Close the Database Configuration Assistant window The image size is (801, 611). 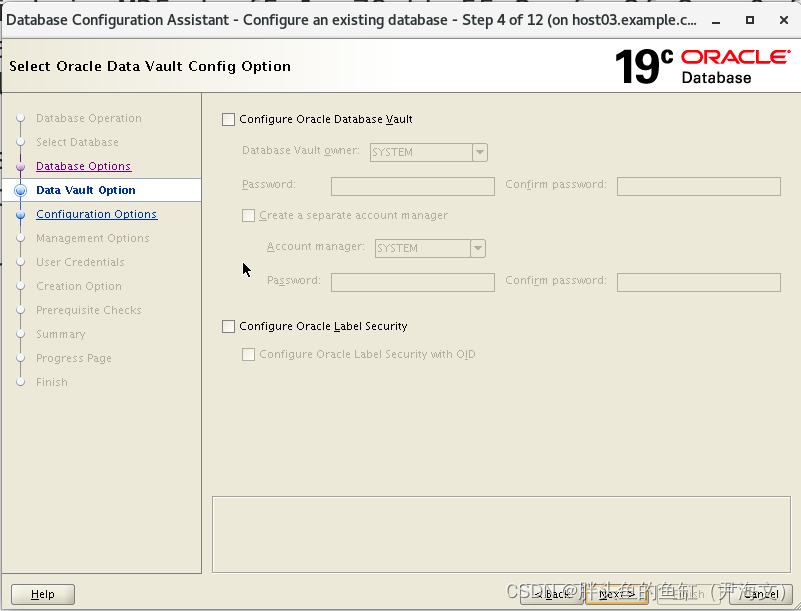point(784,20)
